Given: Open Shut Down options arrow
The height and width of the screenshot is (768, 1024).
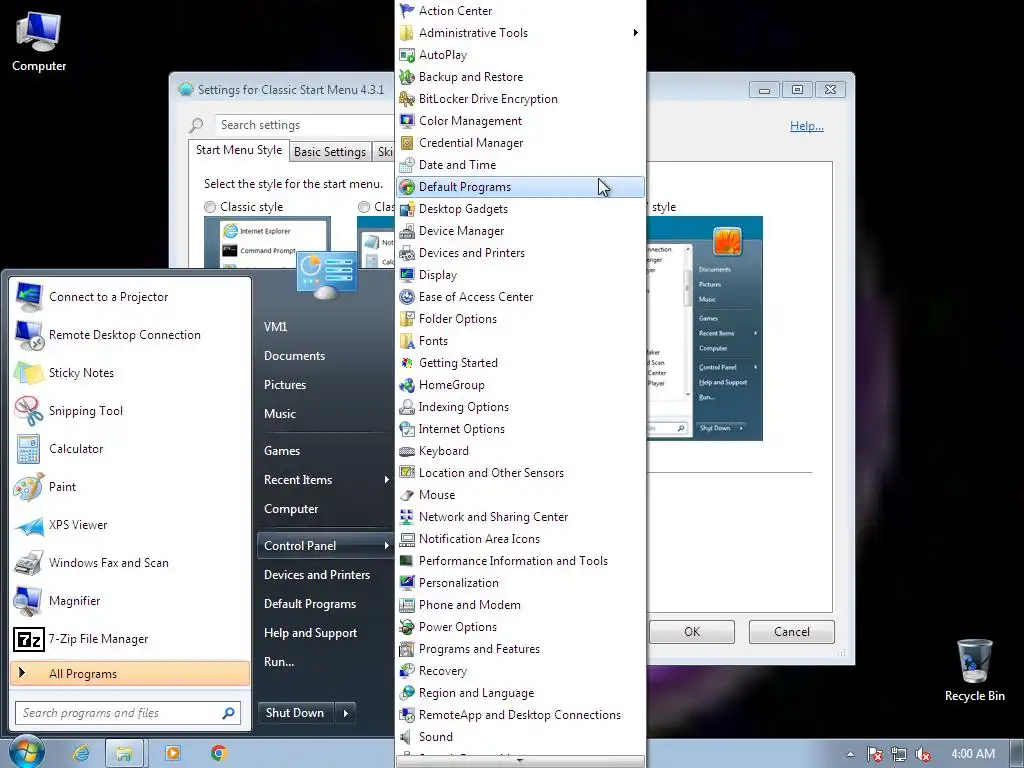Looking at the screenshot, I should (x=346, y=713).
